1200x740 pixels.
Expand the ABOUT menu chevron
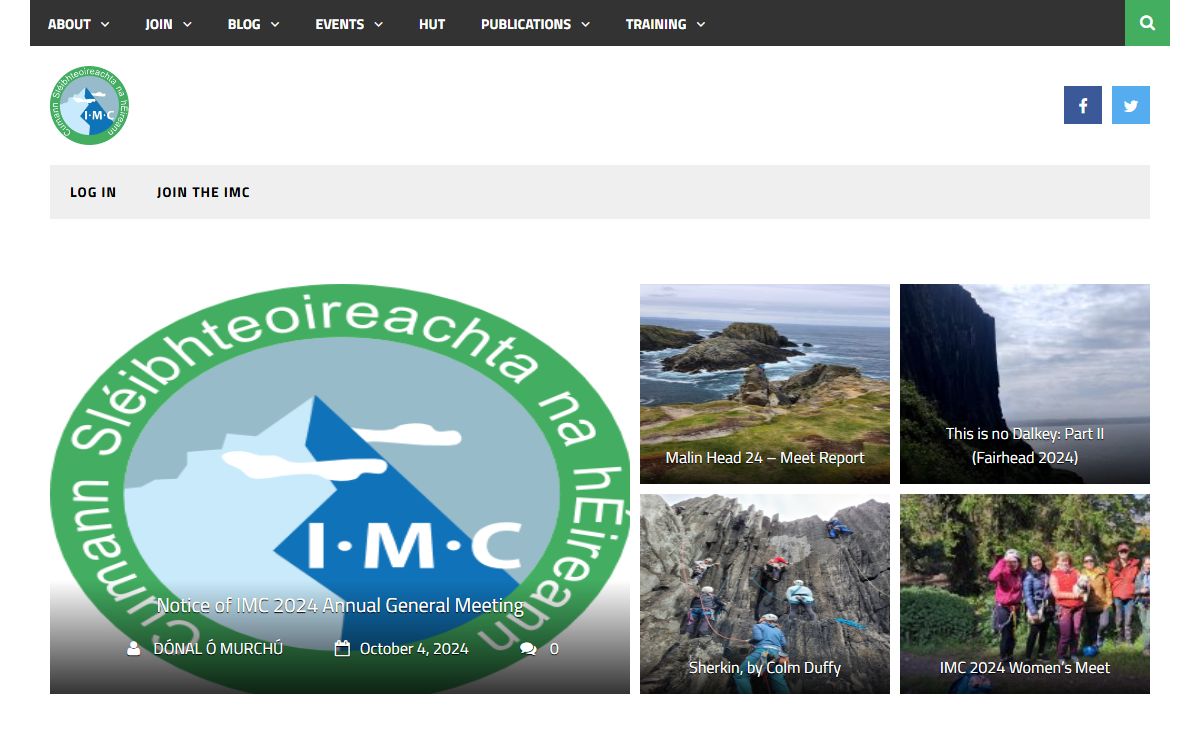pos(105,24)
